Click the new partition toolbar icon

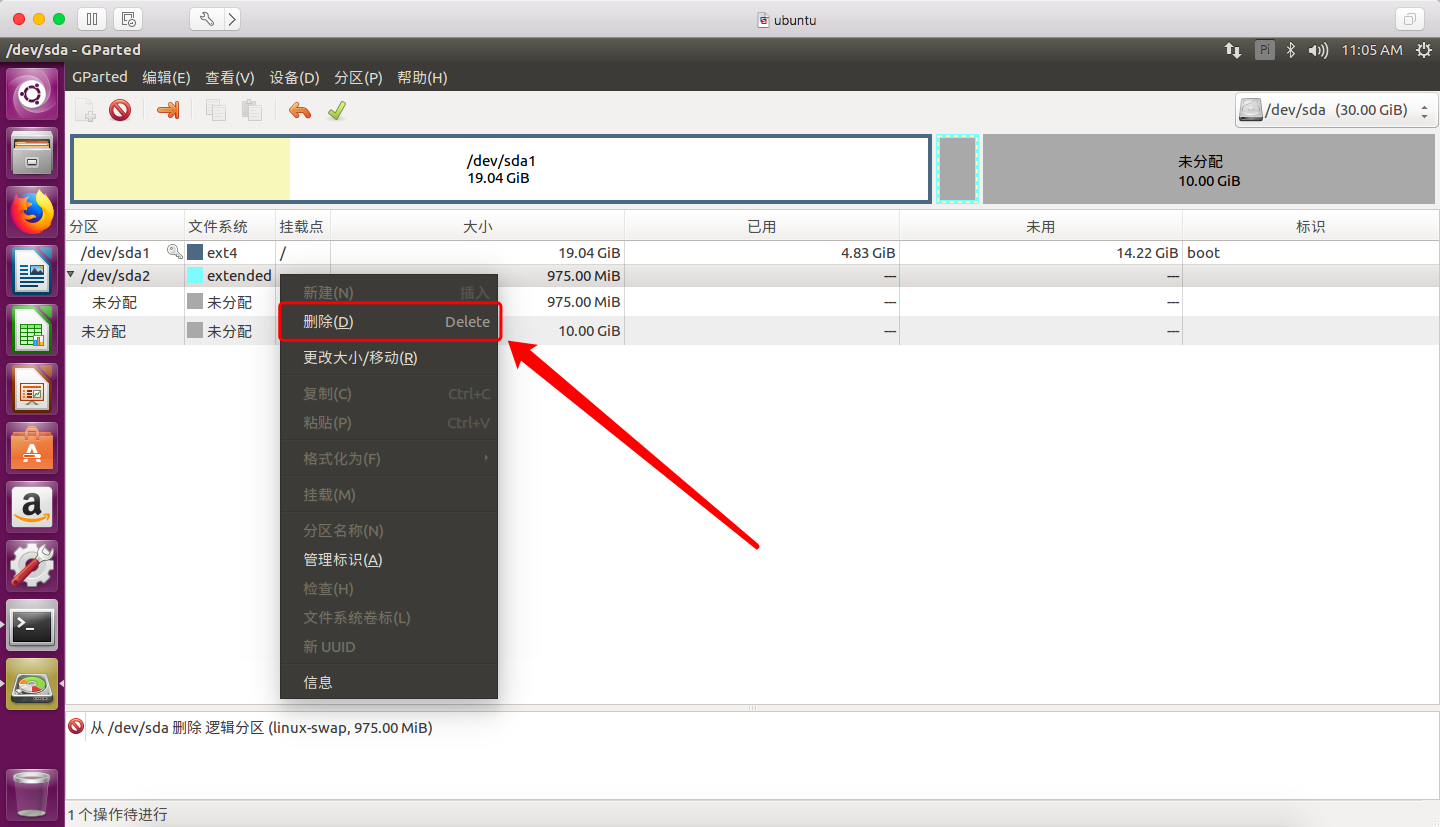[86, 111]
